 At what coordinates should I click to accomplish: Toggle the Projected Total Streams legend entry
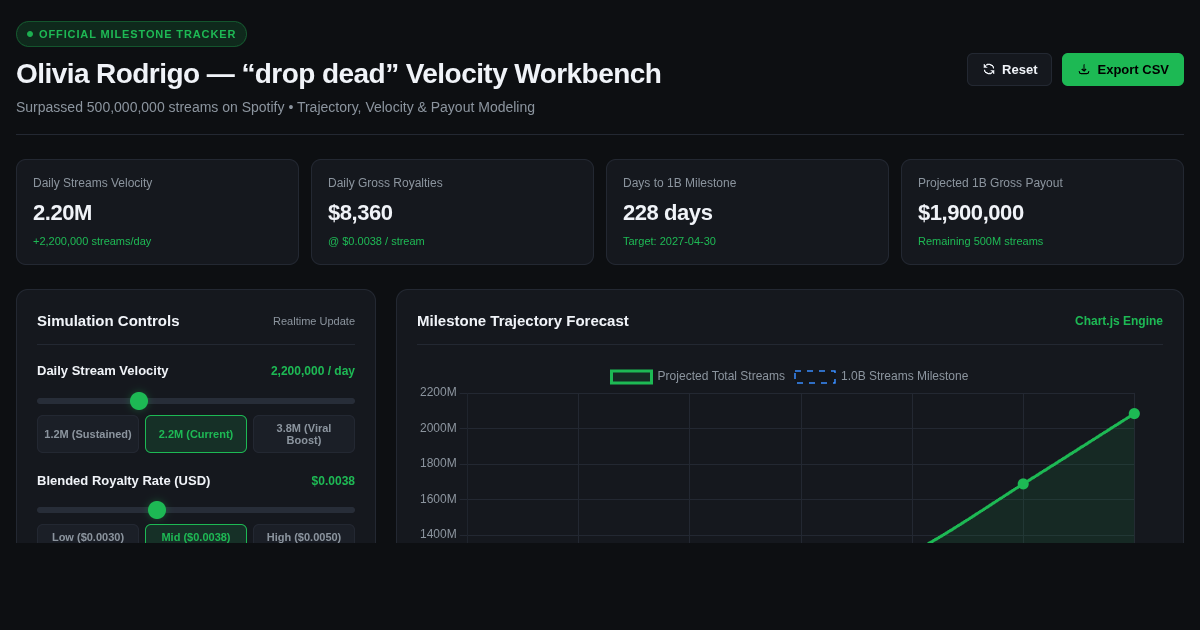(x=698, y=376)
